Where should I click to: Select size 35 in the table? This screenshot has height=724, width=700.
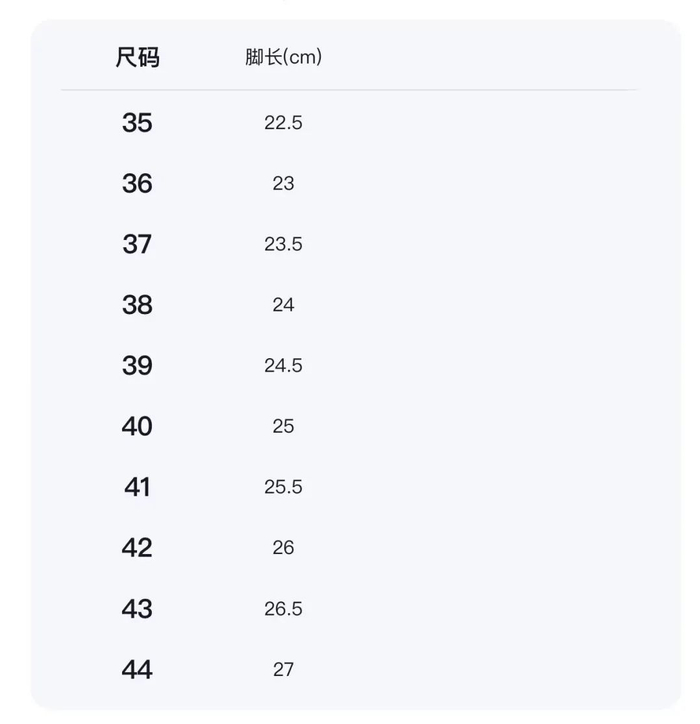pyautogui.click(x=137, y=123)
